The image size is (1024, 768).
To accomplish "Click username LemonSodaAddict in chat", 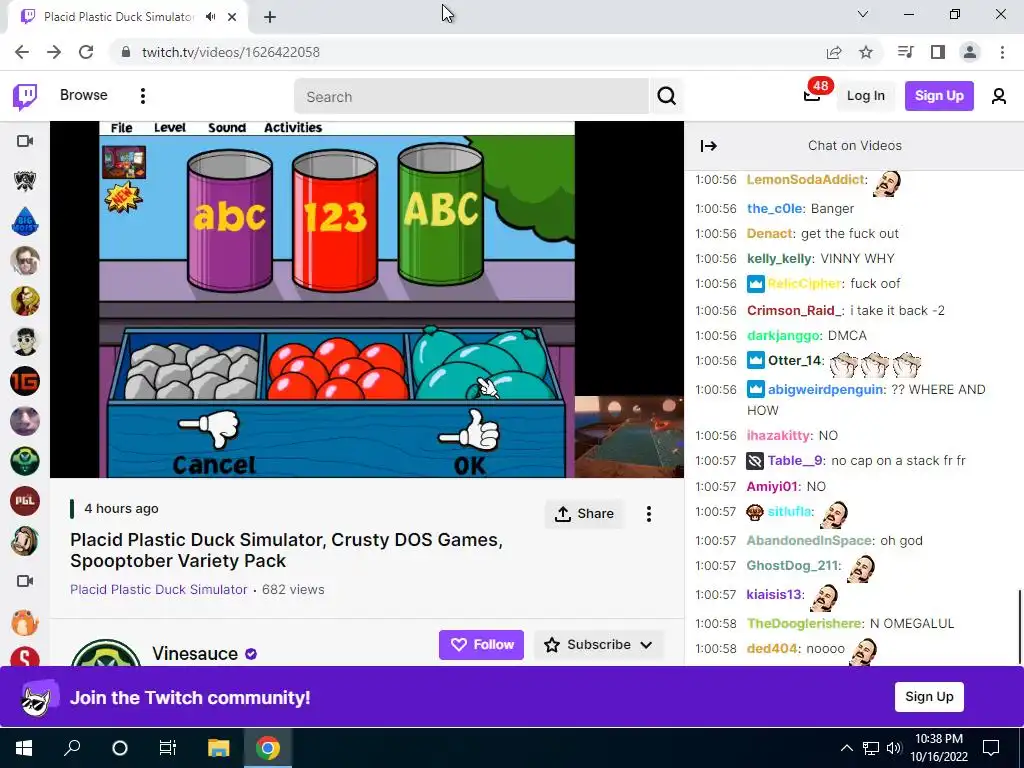I will [x=805, y=180].
